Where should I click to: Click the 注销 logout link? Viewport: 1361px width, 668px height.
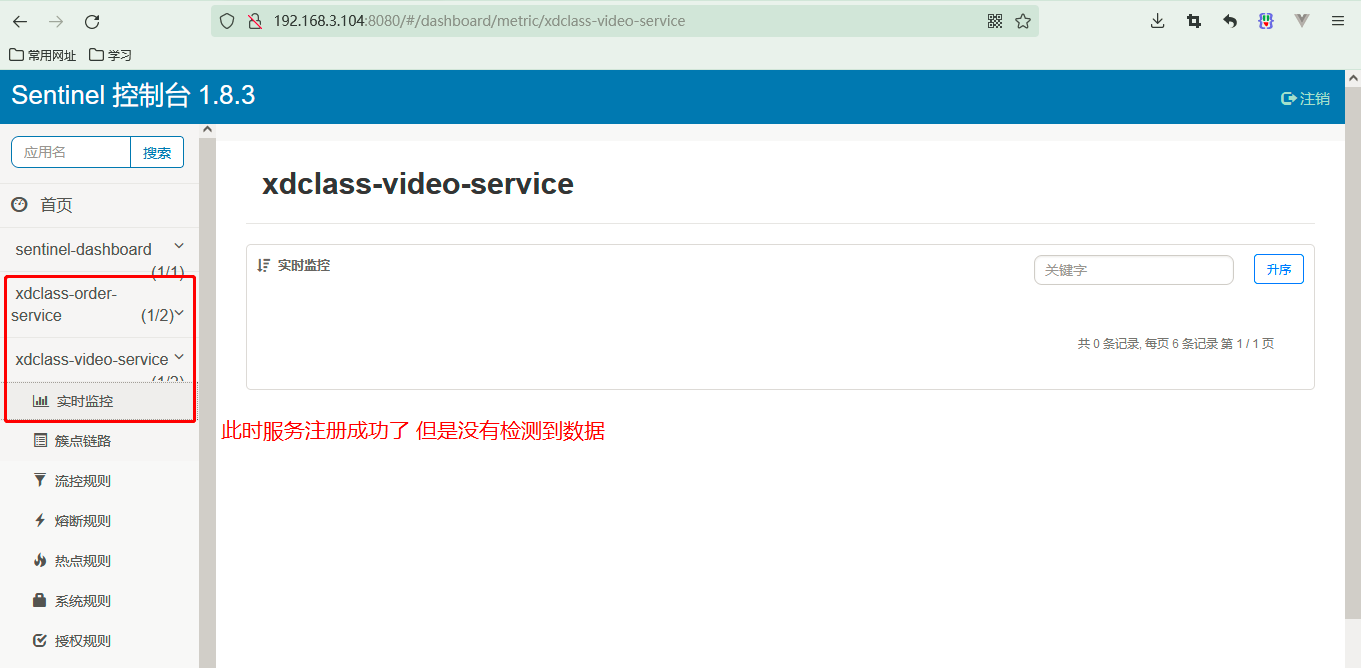coord(1306,98)
